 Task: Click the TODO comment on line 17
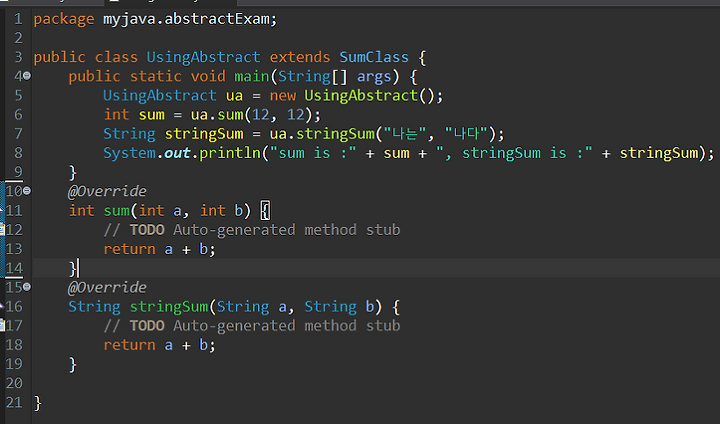point(252,326)
